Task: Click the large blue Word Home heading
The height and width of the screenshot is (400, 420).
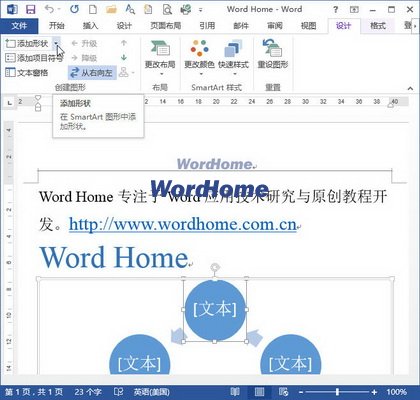Action: [x=114, y=257]
